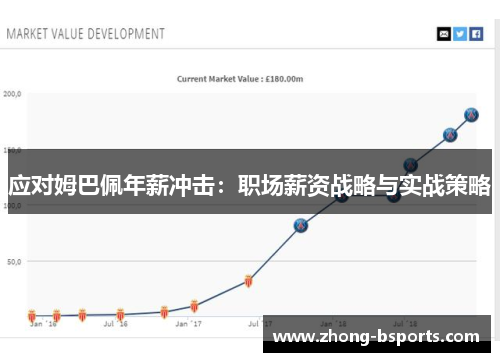Click the Monaco marker between Jul '16 and Jan '17

pos(164,312)
